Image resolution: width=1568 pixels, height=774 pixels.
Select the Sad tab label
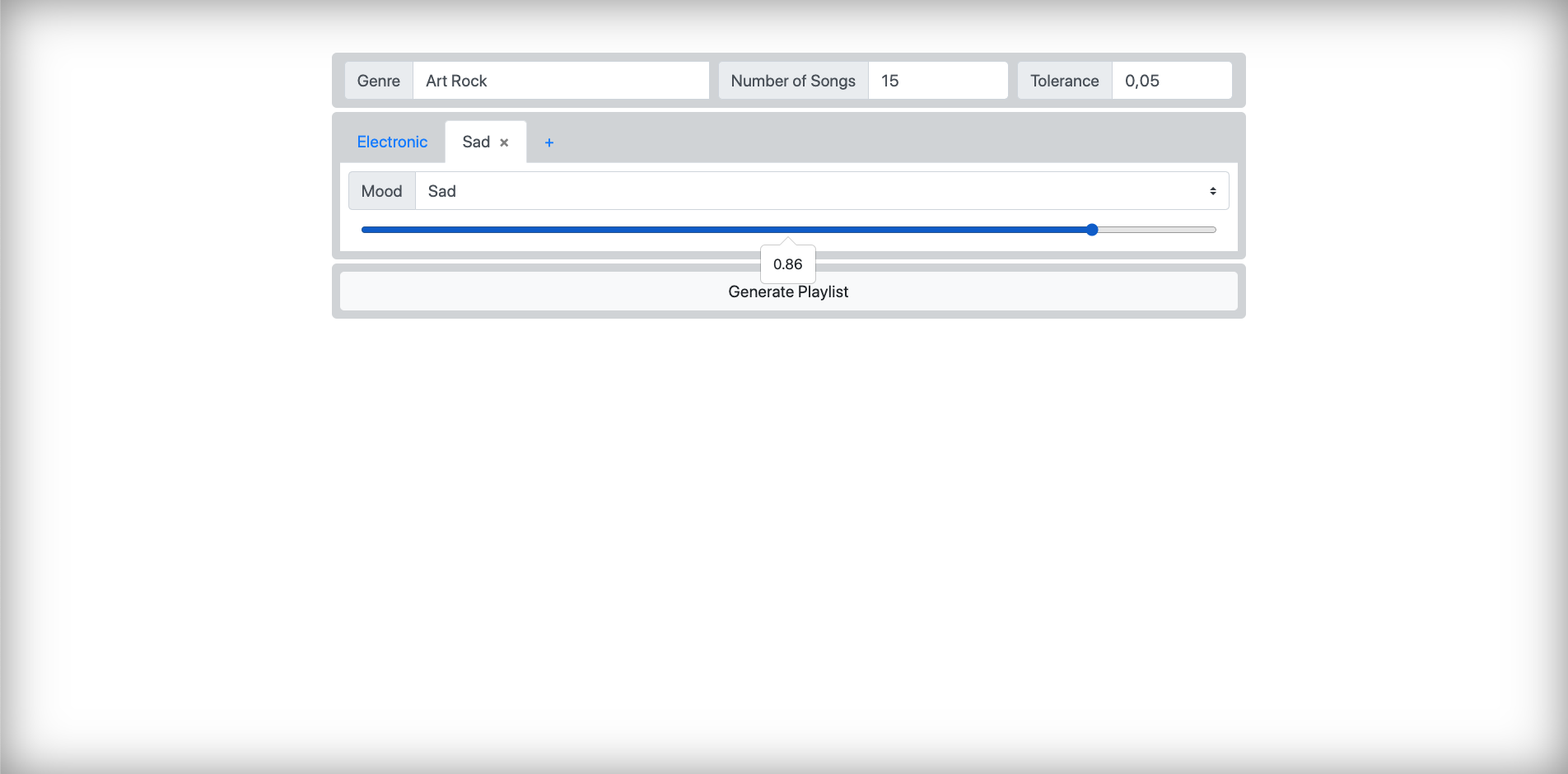[x=476, y=142]
